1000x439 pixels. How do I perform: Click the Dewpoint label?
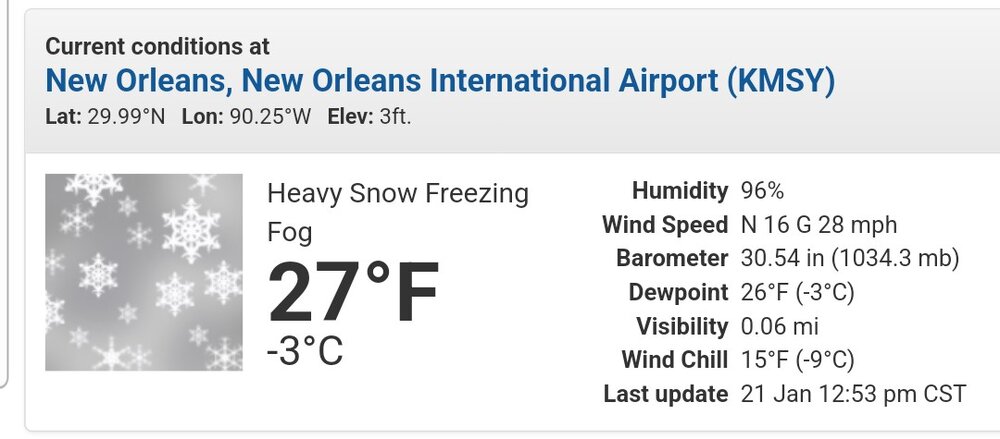(679, 293)
